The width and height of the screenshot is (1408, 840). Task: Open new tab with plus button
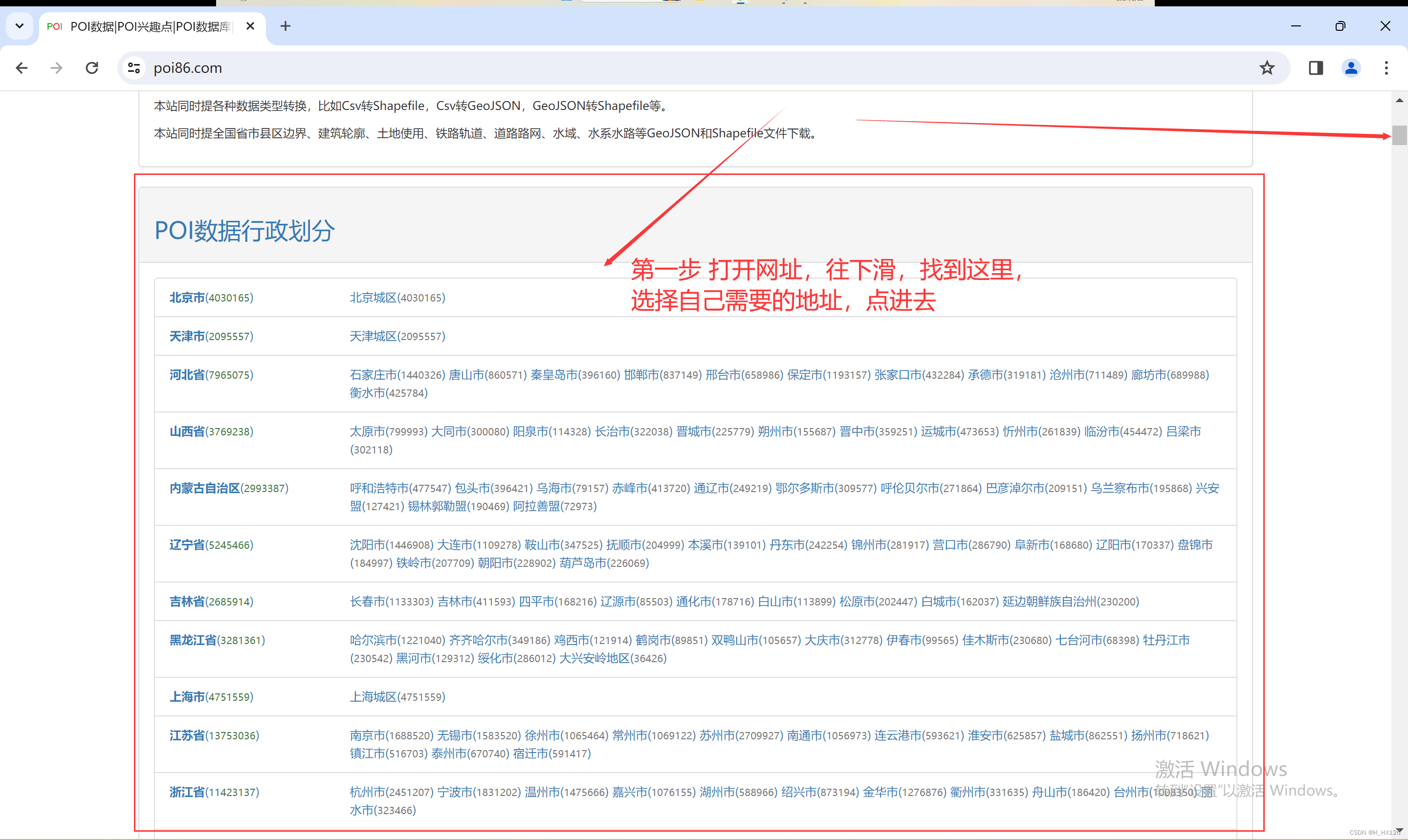tap(286, 26)
